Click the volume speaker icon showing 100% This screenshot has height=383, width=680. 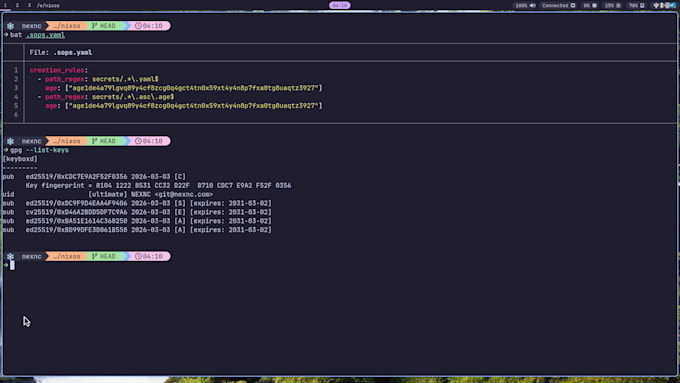pyautogui.click(x=533, y=6)
